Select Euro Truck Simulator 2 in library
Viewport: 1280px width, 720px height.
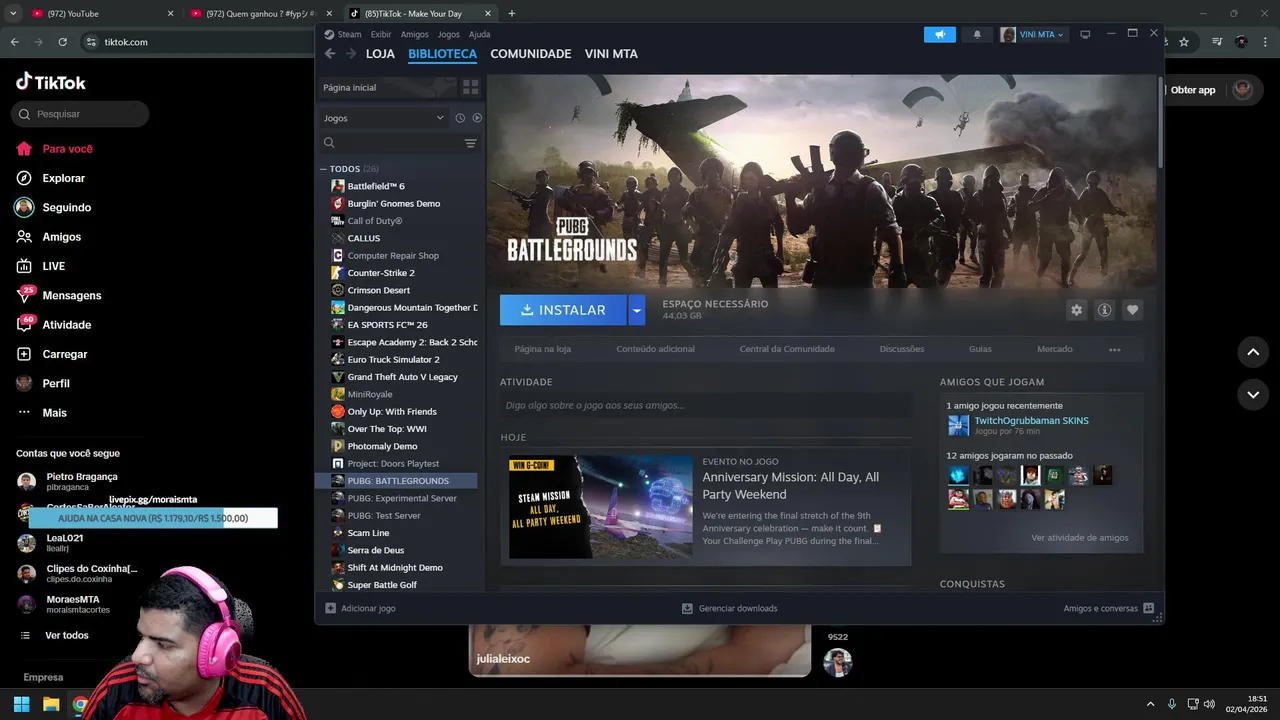point(393,360)
